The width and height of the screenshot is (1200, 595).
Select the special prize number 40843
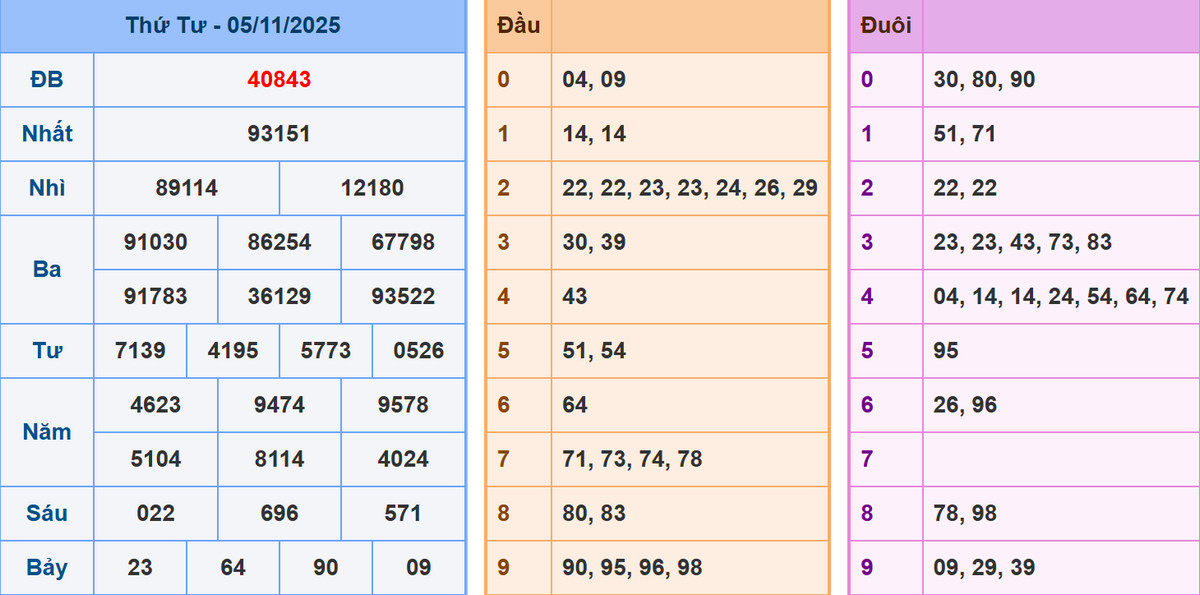pos(279,80)
